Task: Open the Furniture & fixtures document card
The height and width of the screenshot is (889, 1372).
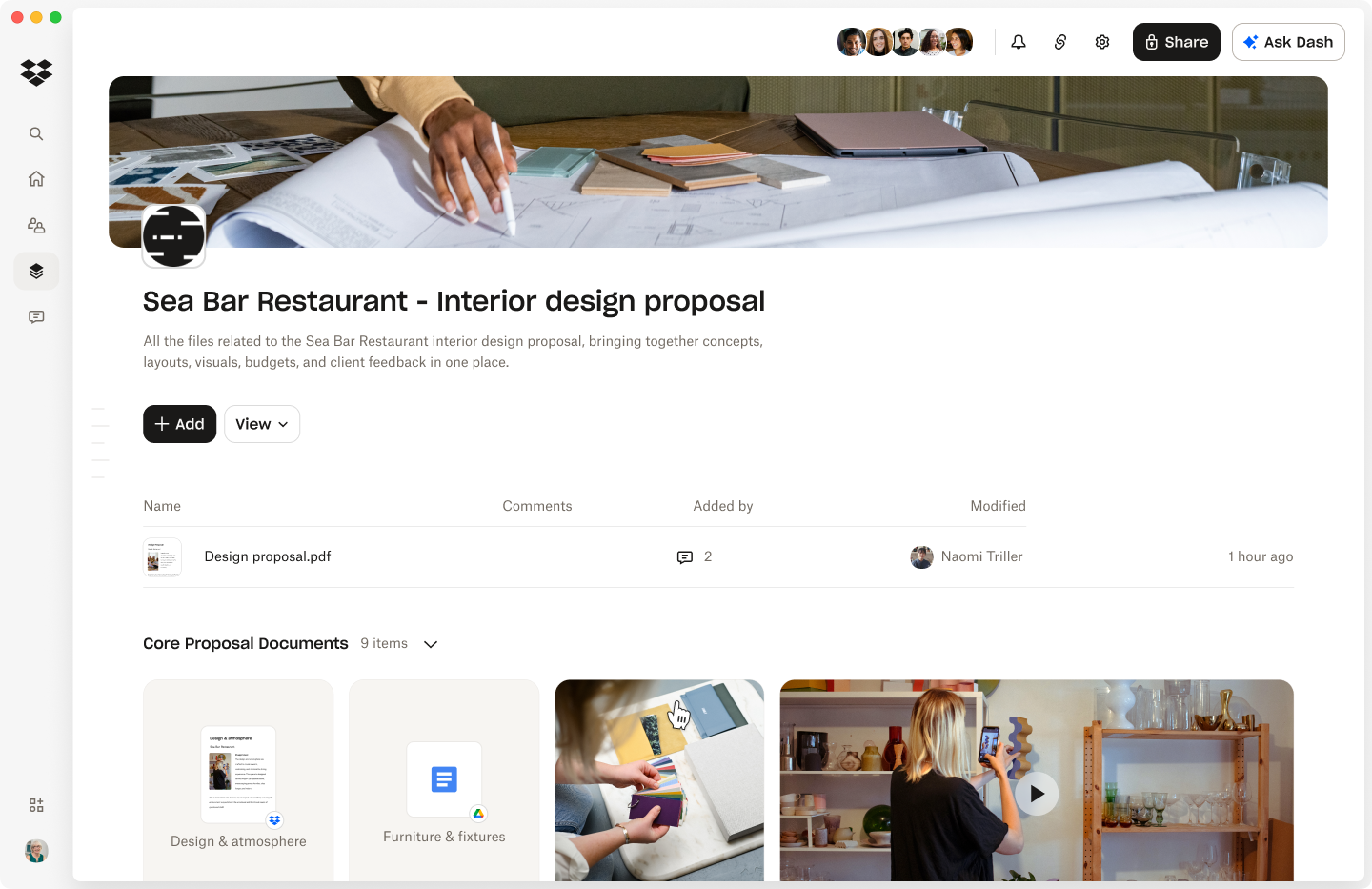Action: (x=444, y=780)
